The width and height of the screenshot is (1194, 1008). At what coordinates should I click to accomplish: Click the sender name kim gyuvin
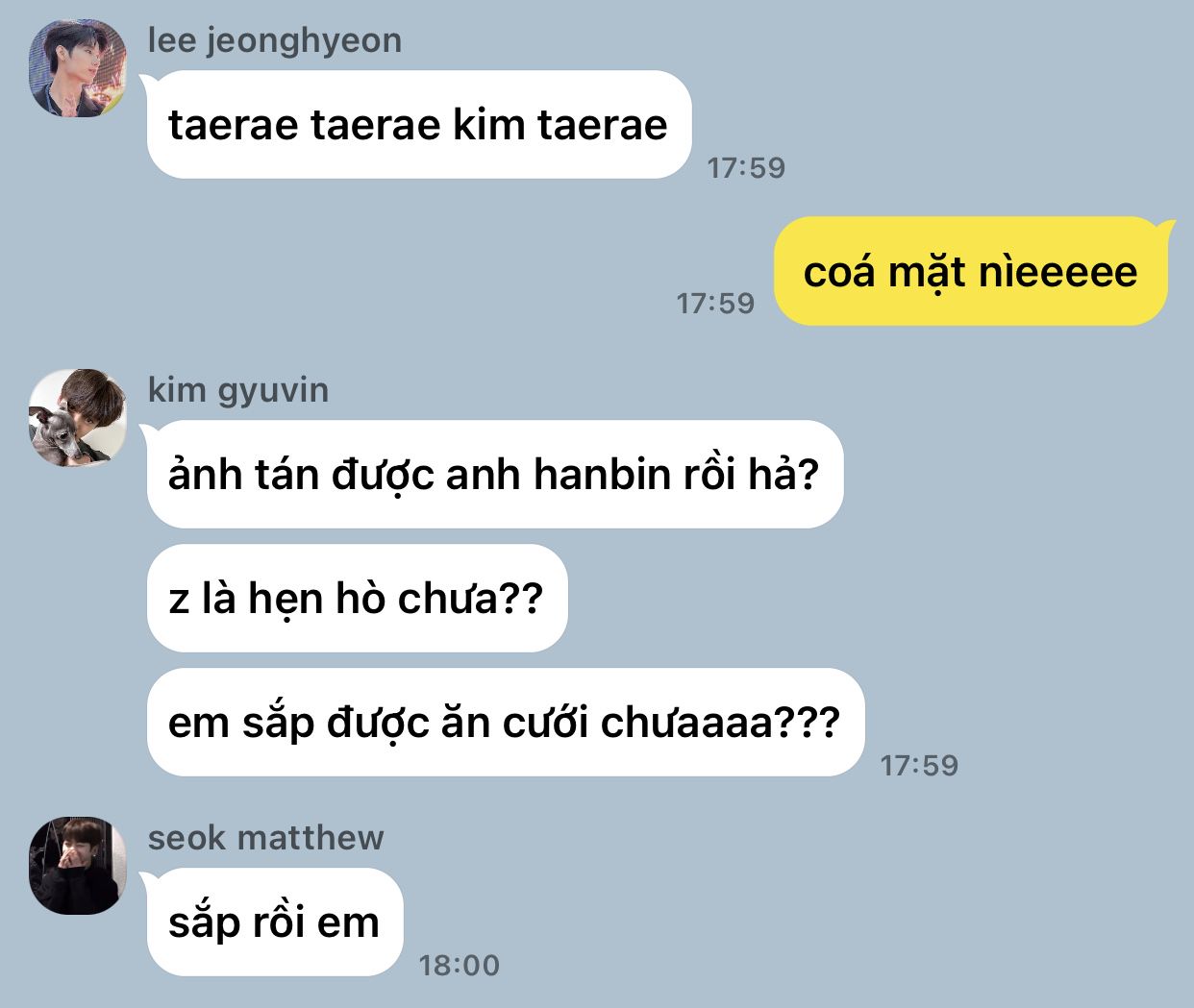[238, 390]
